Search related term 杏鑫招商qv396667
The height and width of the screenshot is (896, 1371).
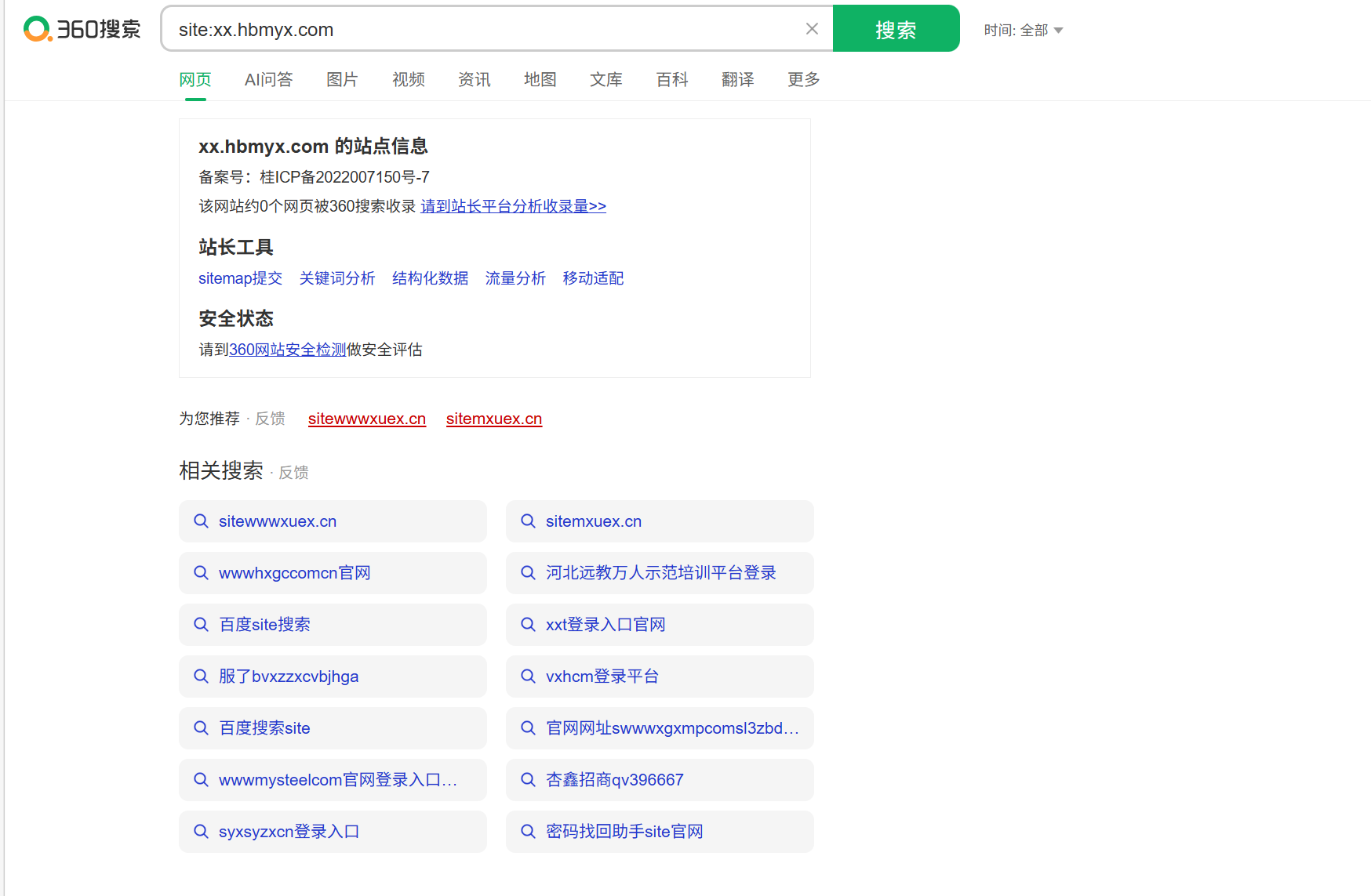pyautogui.click(x=660, y=780)
